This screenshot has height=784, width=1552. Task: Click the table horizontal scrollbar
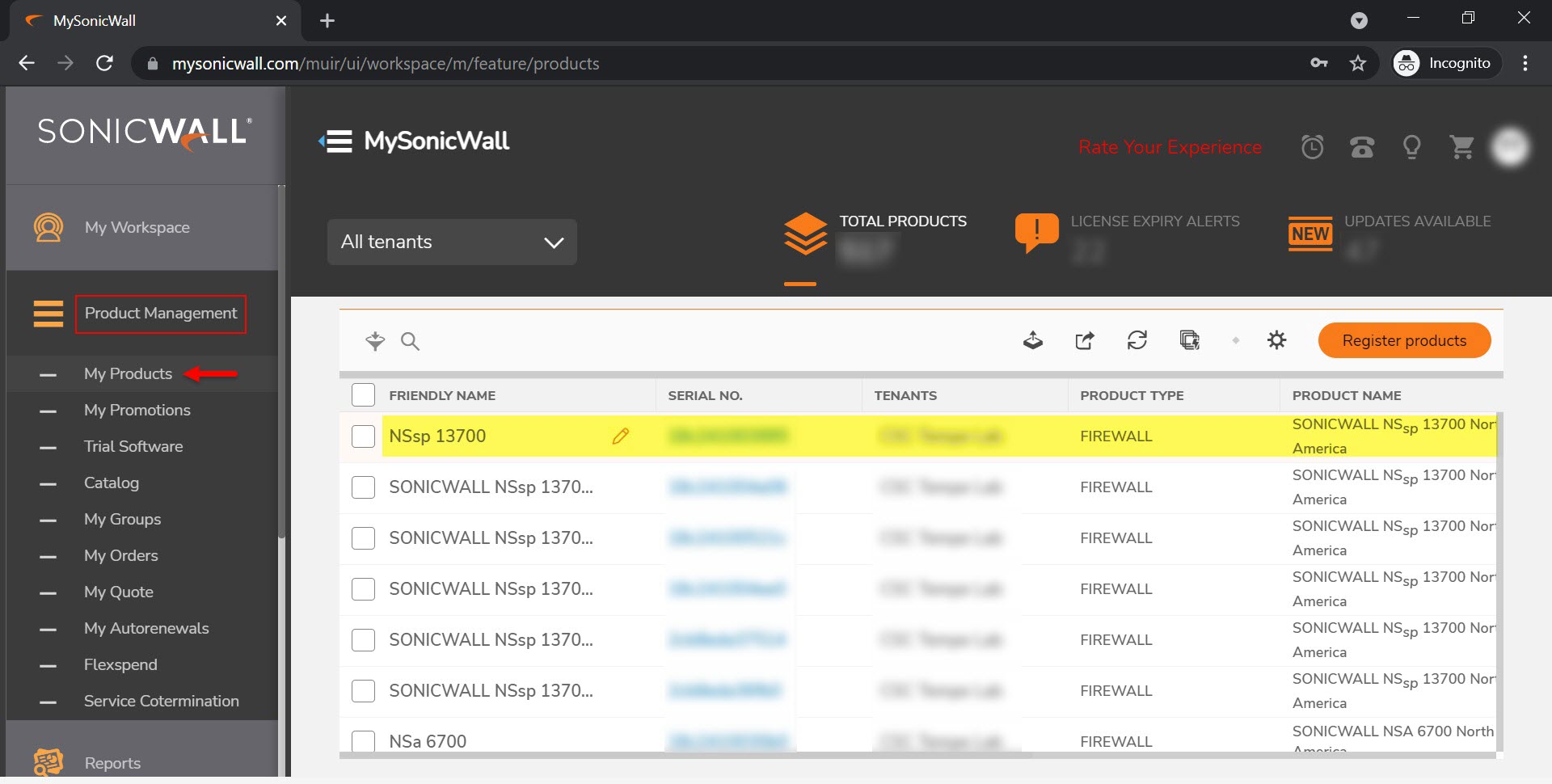point(685,755)
